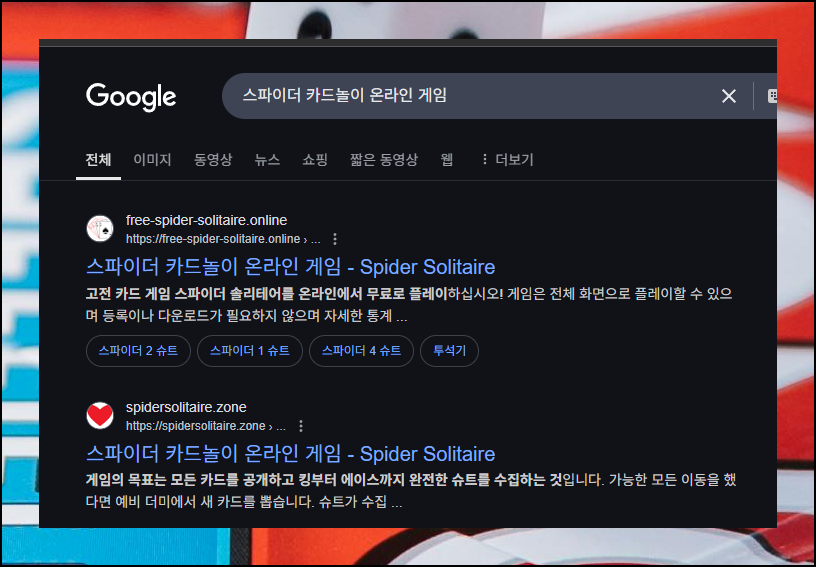
Task: Click the free-spider-solitaire.online site favicon
Action: coord(100,229)
